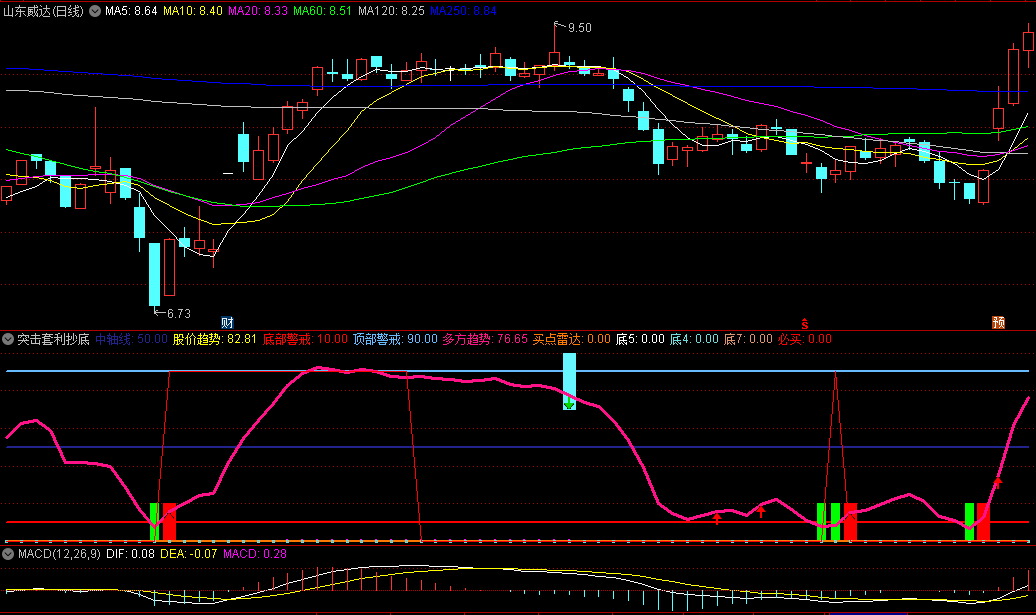Open dropdown arrow beside 山东威达(日线) title
This screenshot has height=615, width=1036.
pos(95,11)
